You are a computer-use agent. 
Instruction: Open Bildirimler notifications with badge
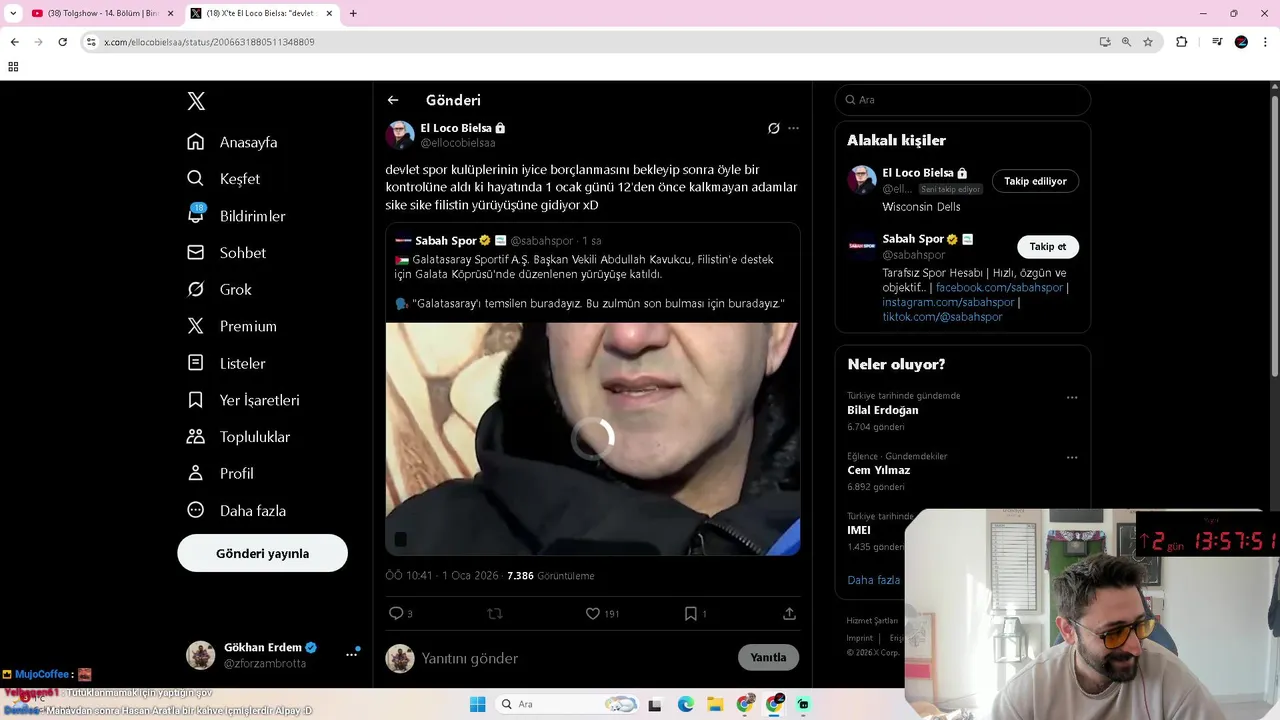[x=236, y=216]
